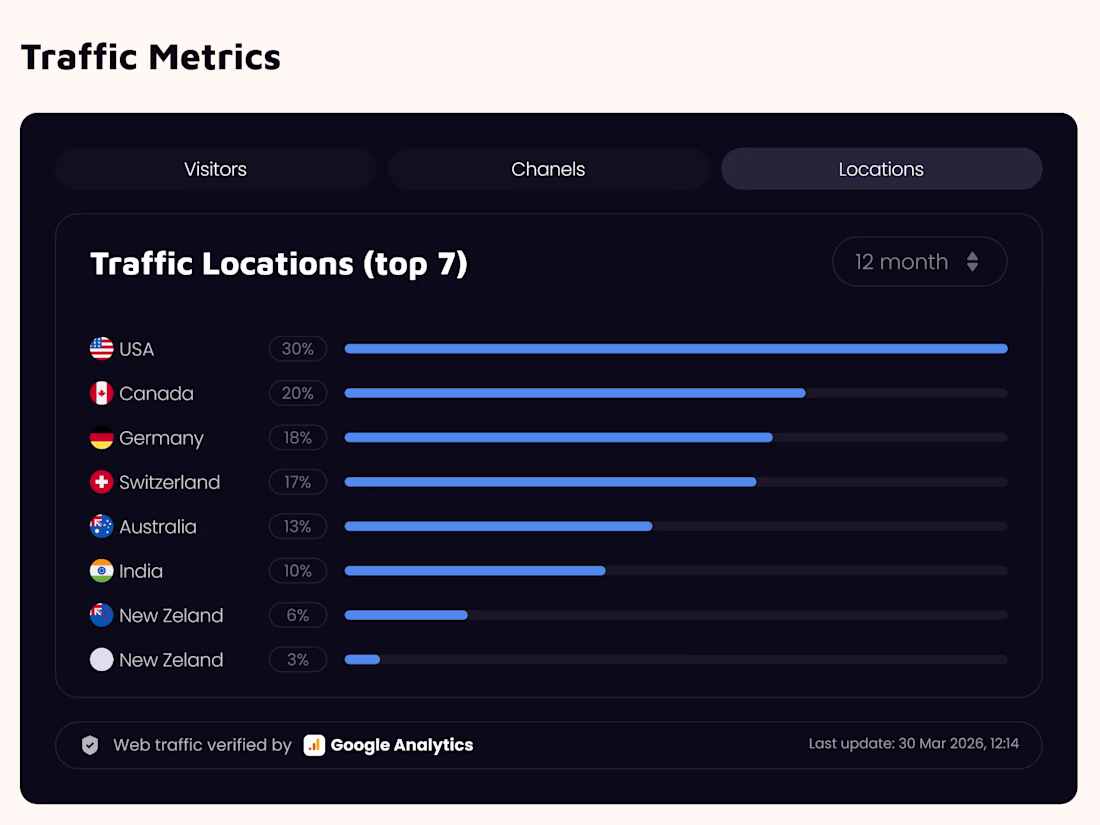Click the USA 30% progress bar

[x=676, y=349]
